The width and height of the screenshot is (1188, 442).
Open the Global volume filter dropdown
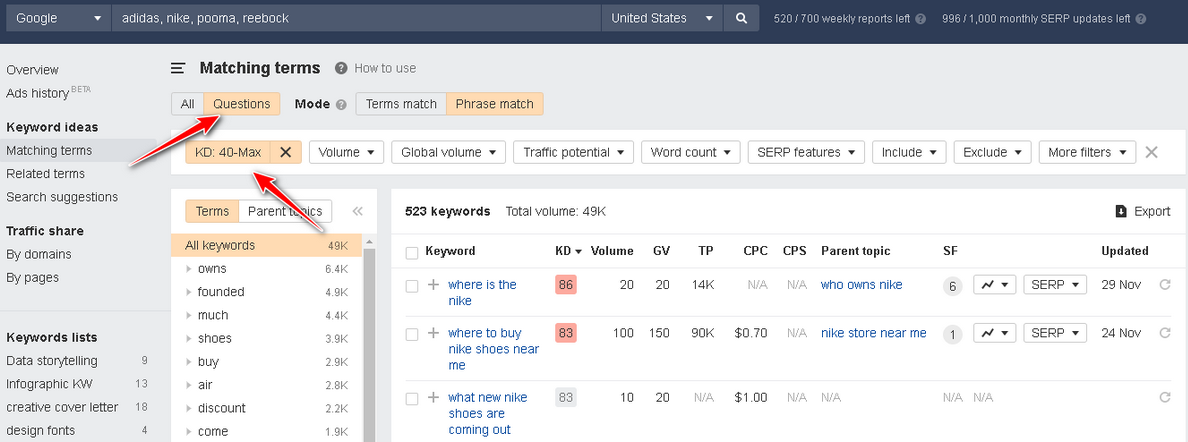click(x=449, y=152)
